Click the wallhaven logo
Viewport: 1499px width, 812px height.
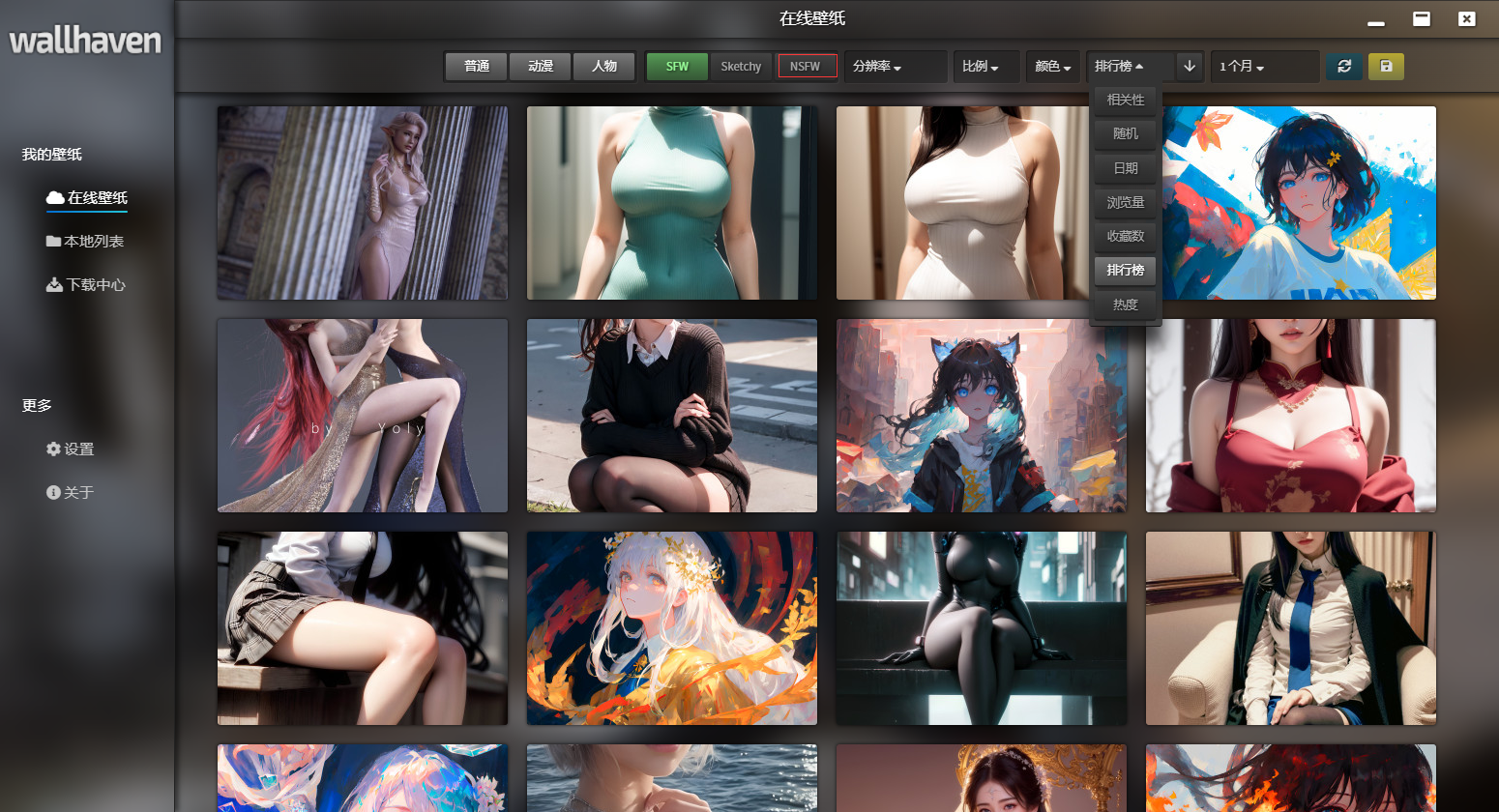pos(85,41)
